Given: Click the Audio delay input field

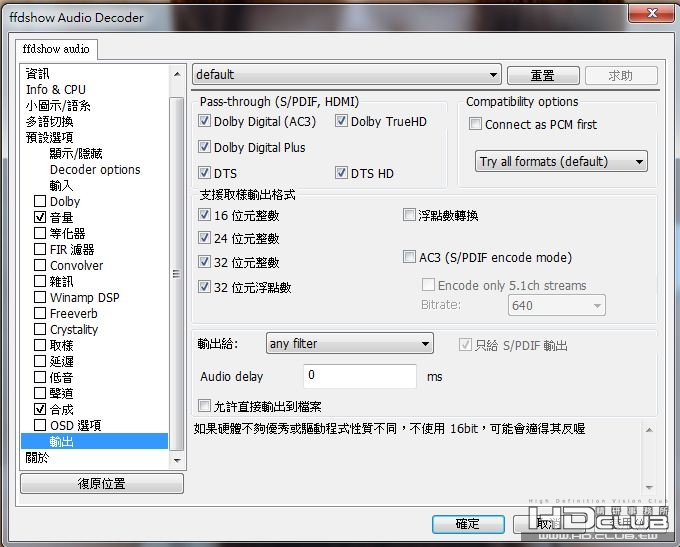Looking at the screenshot, I should coord(360,376).
